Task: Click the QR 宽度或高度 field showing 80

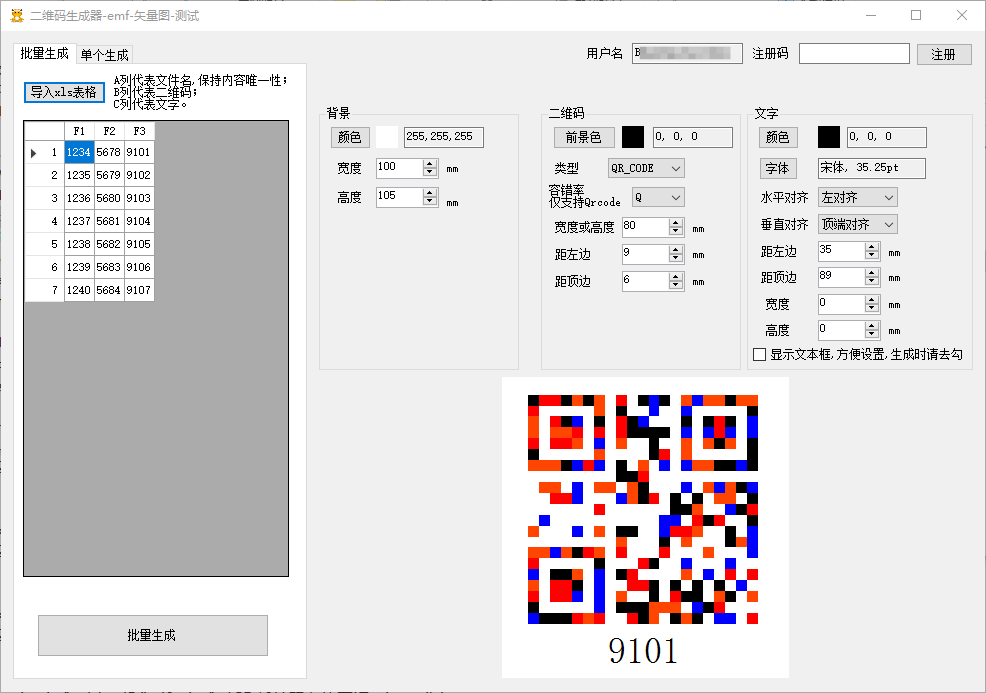Action: click(x=645, y=227)
